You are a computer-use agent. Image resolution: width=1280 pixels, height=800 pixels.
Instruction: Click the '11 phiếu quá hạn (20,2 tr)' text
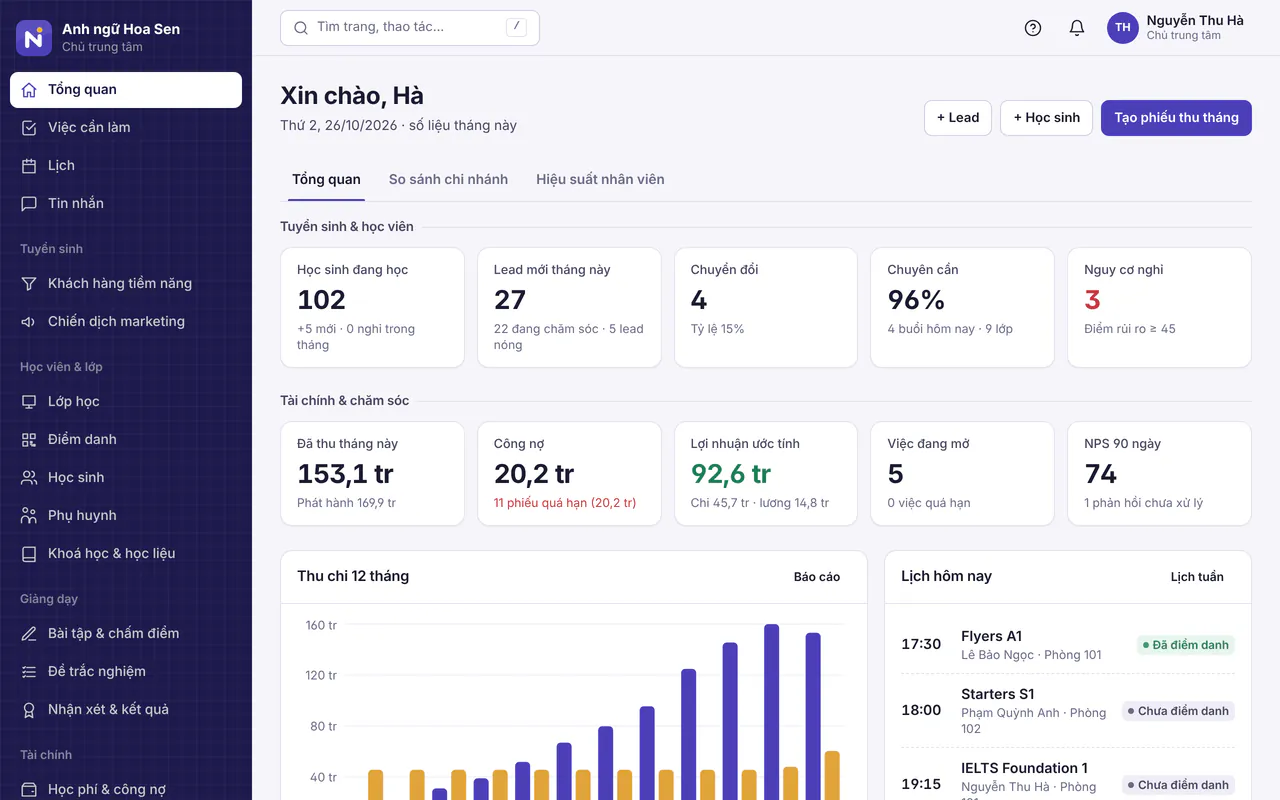(565, 503)
